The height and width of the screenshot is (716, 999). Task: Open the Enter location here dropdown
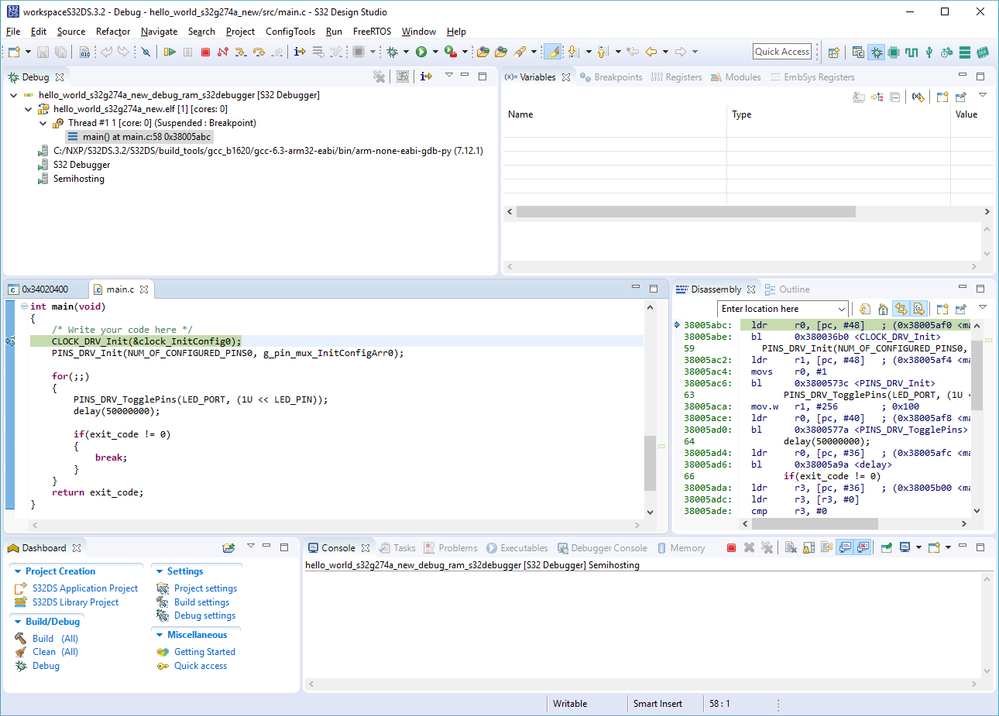(840, 309)
